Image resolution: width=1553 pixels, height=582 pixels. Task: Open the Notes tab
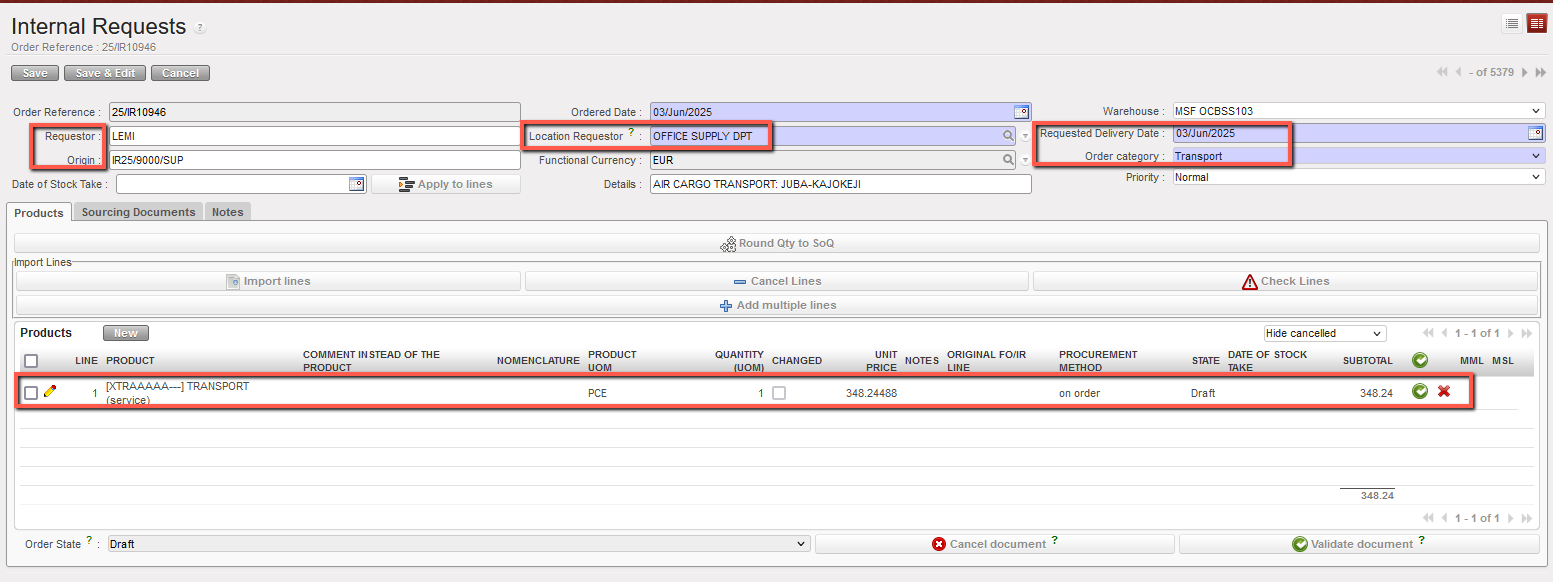click(x=227, y=212)
